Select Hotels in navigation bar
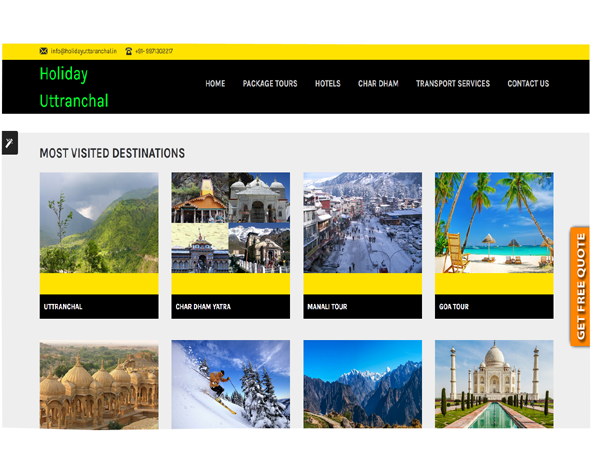 pos(327,84)
